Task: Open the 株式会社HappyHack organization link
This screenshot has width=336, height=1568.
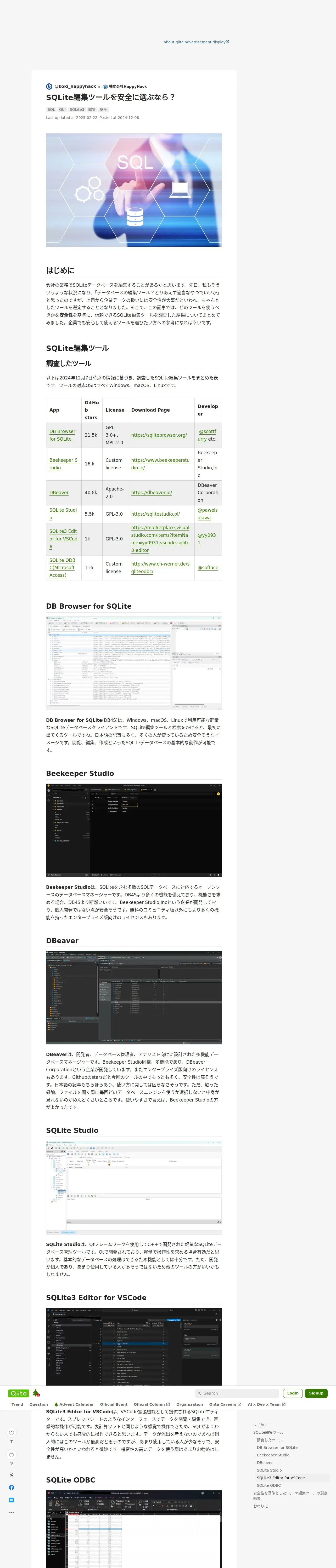Action: (x=127, y=87)
